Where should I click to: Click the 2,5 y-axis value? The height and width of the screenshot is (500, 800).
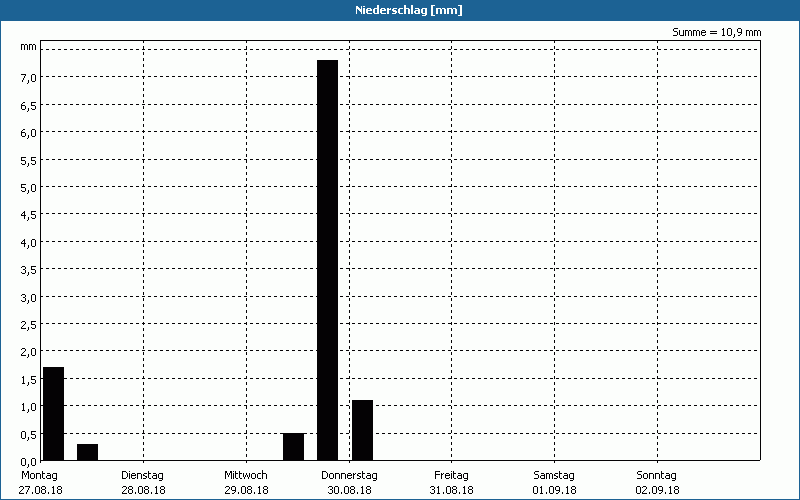pyautogui.click(x=29, y=325)
